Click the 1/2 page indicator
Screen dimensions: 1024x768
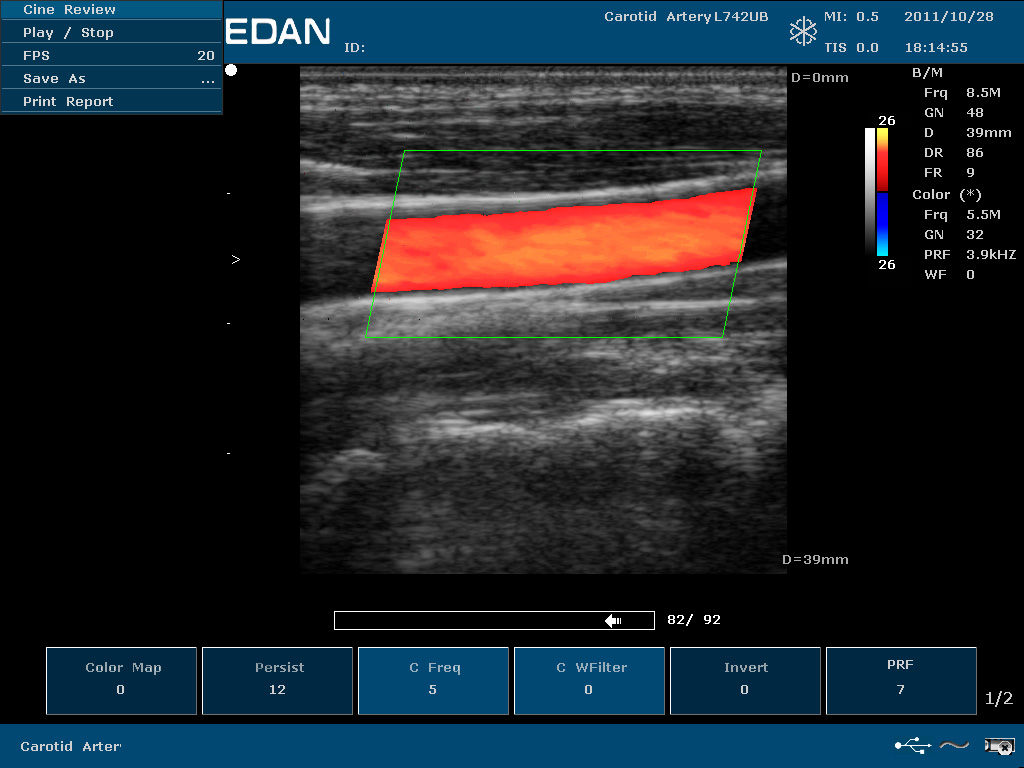[x=999, y=698]
